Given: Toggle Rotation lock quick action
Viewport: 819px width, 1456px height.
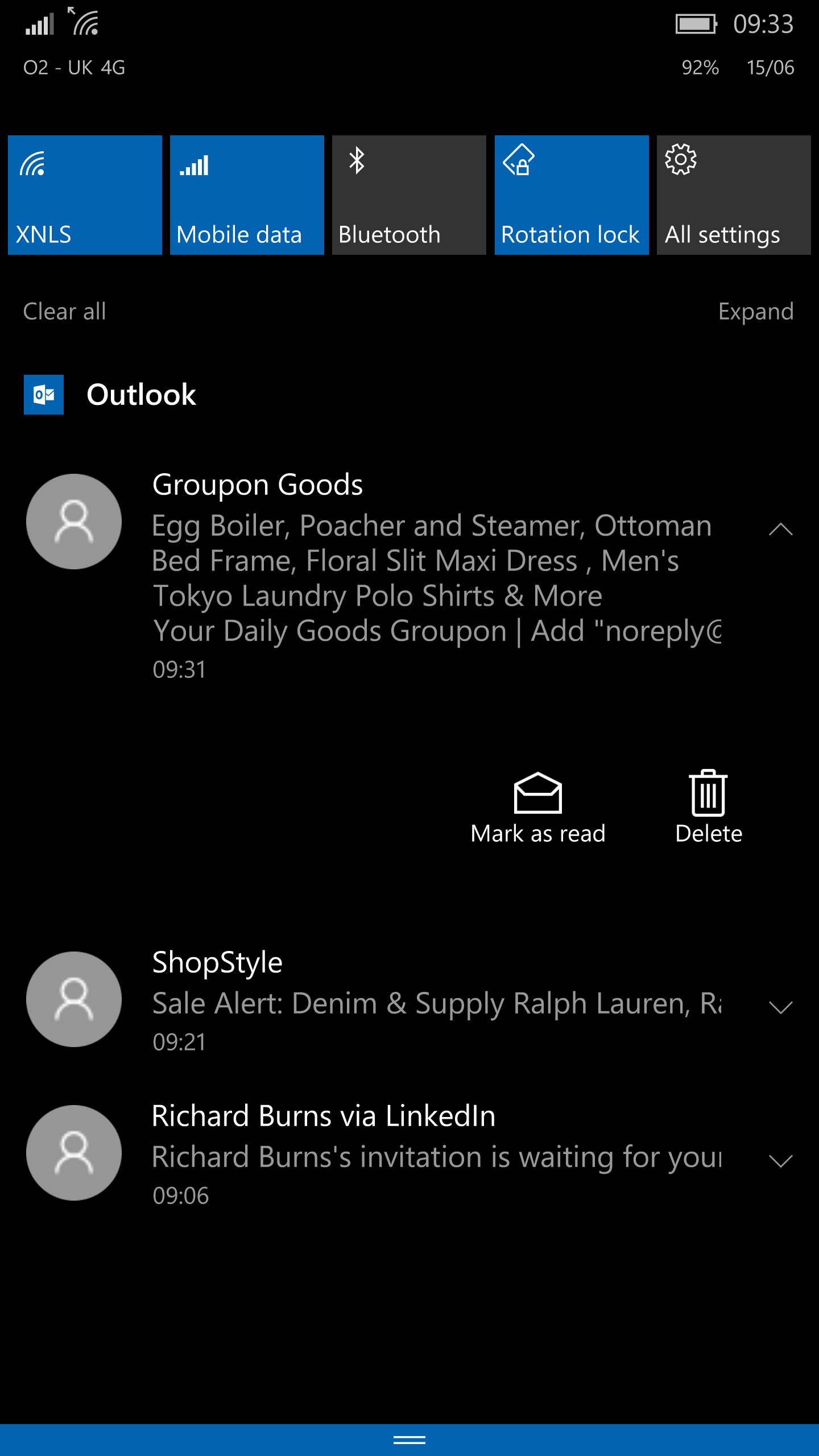Looking at the screenshot, I should pos(572,195).
